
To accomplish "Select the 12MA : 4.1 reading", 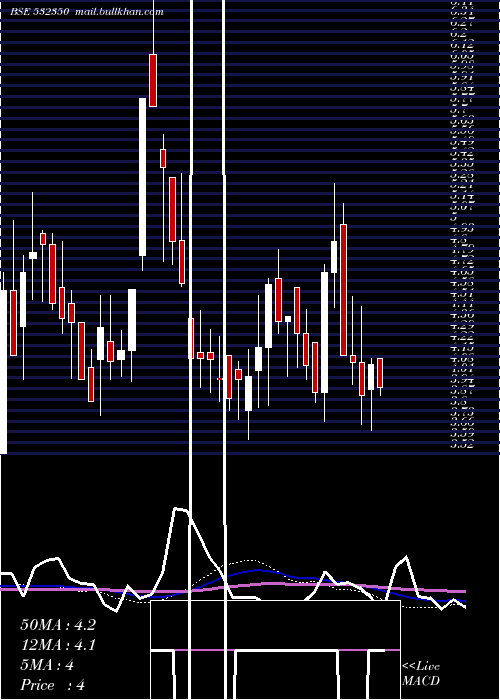I will 58,645.
